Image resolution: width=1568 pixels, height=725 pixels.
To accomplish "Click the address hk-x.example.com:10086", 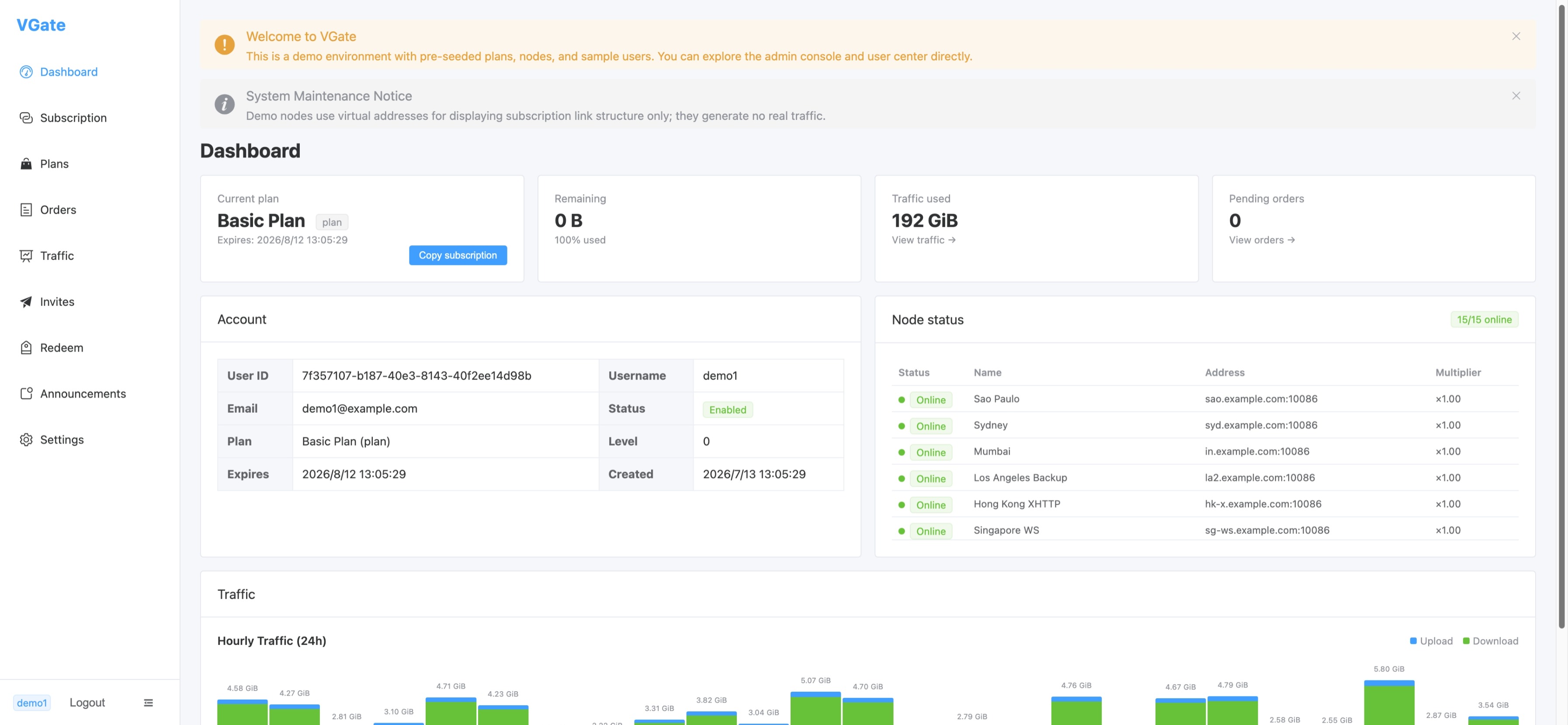I will [x=1263, y=504].
